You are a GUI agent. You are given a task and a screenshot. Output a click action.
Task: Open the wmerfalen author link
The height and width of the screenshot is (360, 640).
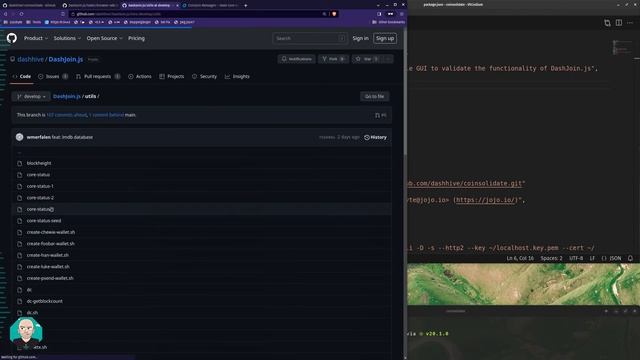38,137
